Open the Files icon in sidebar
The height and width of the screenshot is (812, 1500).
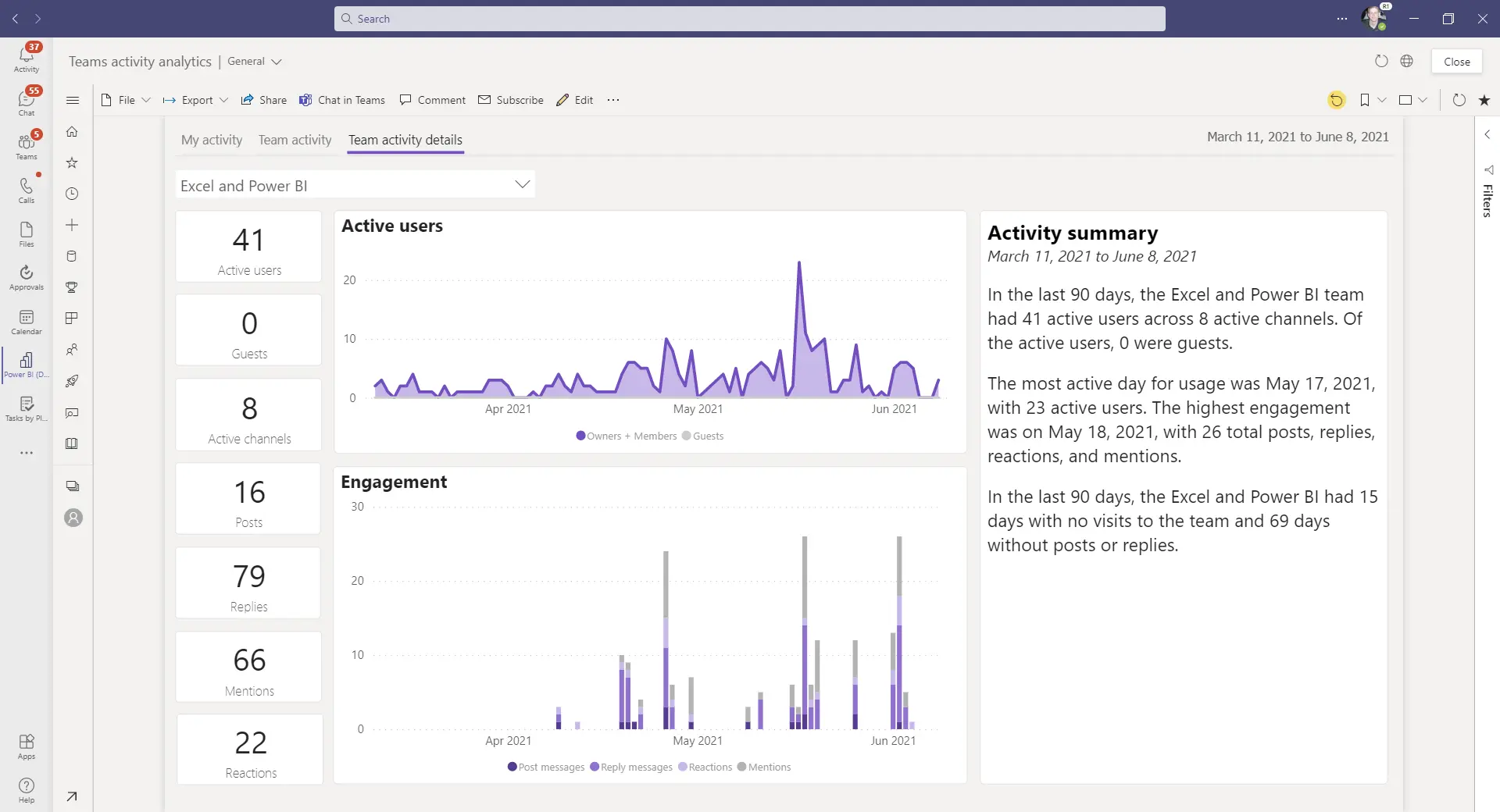pos(27,233)
